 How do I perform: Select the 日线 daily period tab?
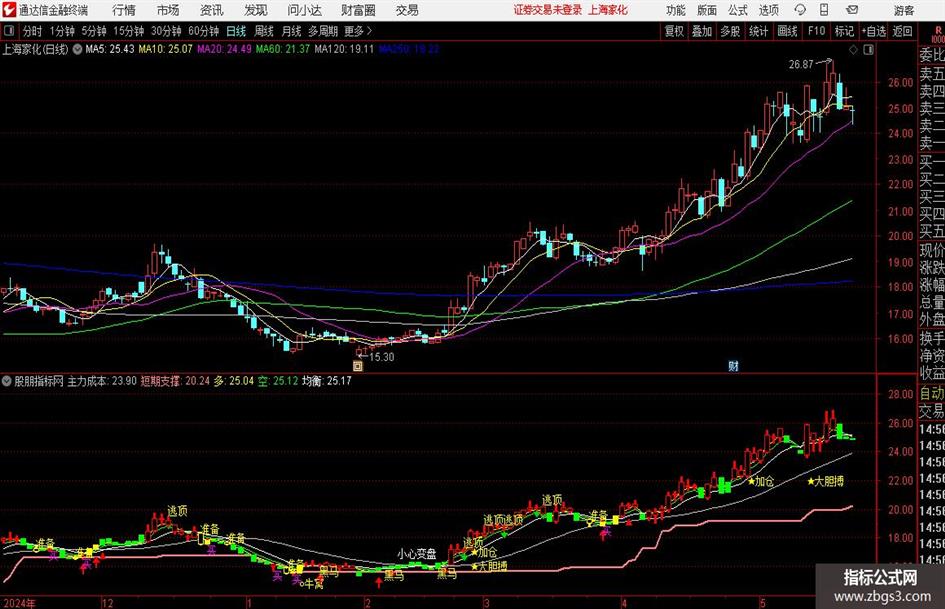(x=236, y=31)
